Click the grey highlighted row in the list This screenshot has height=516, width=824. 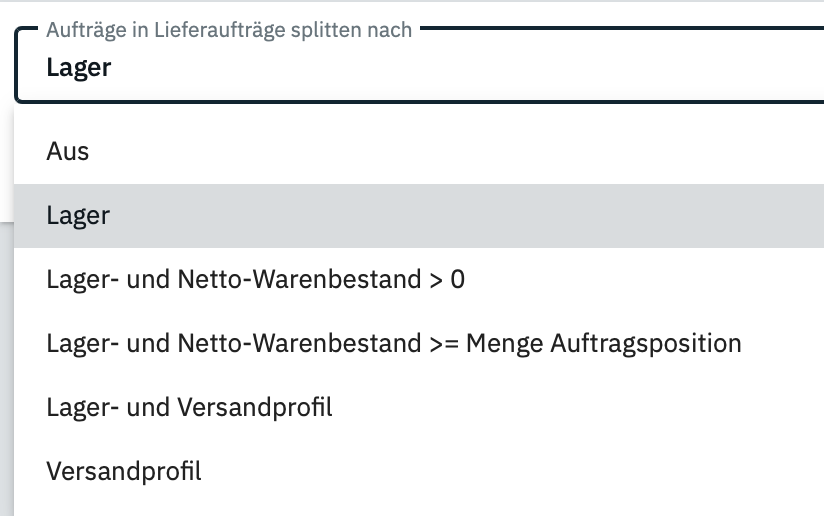pos(419,215)
